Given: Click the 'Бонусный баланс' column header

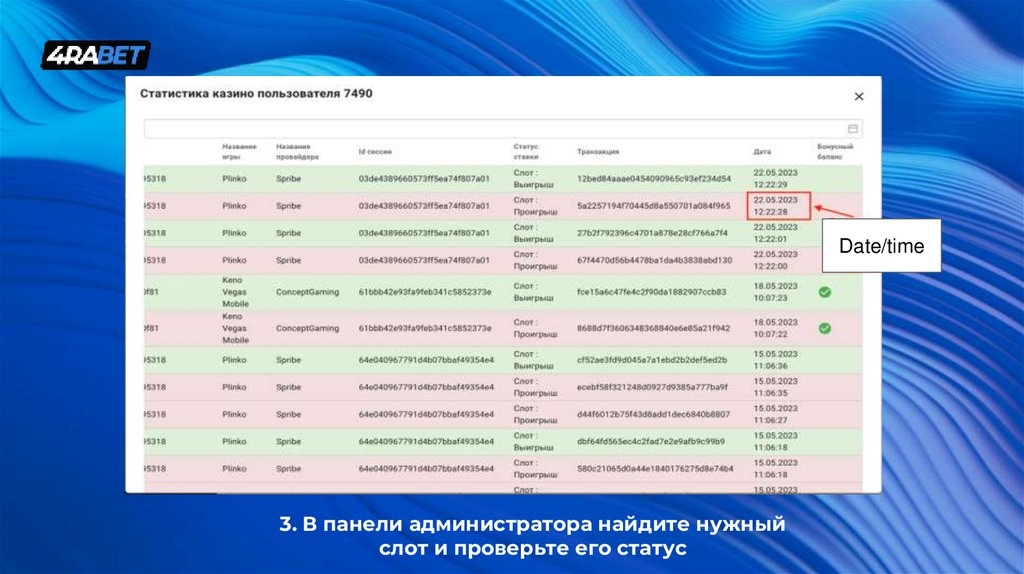Looking at the screenshot, I should coord(835,151).
